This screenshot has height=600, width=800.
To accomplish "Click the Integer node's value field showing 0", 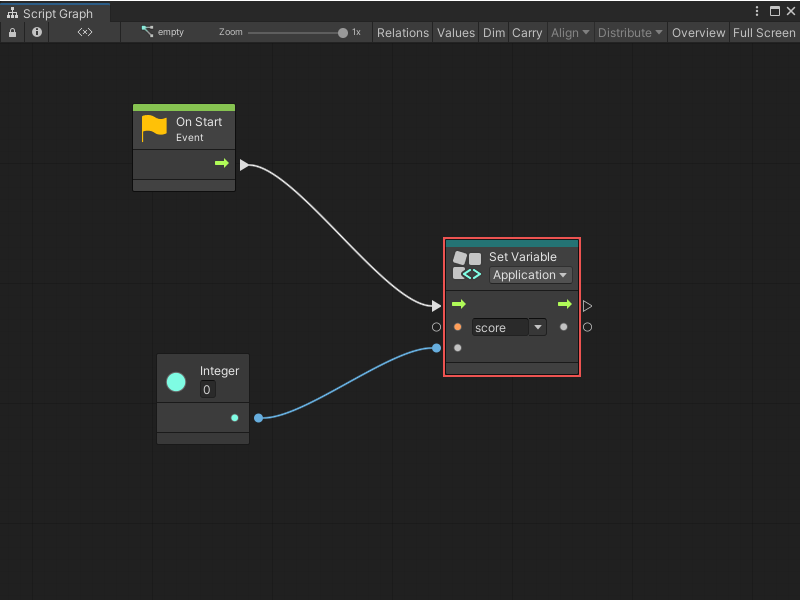I will [x=206, y=389].
